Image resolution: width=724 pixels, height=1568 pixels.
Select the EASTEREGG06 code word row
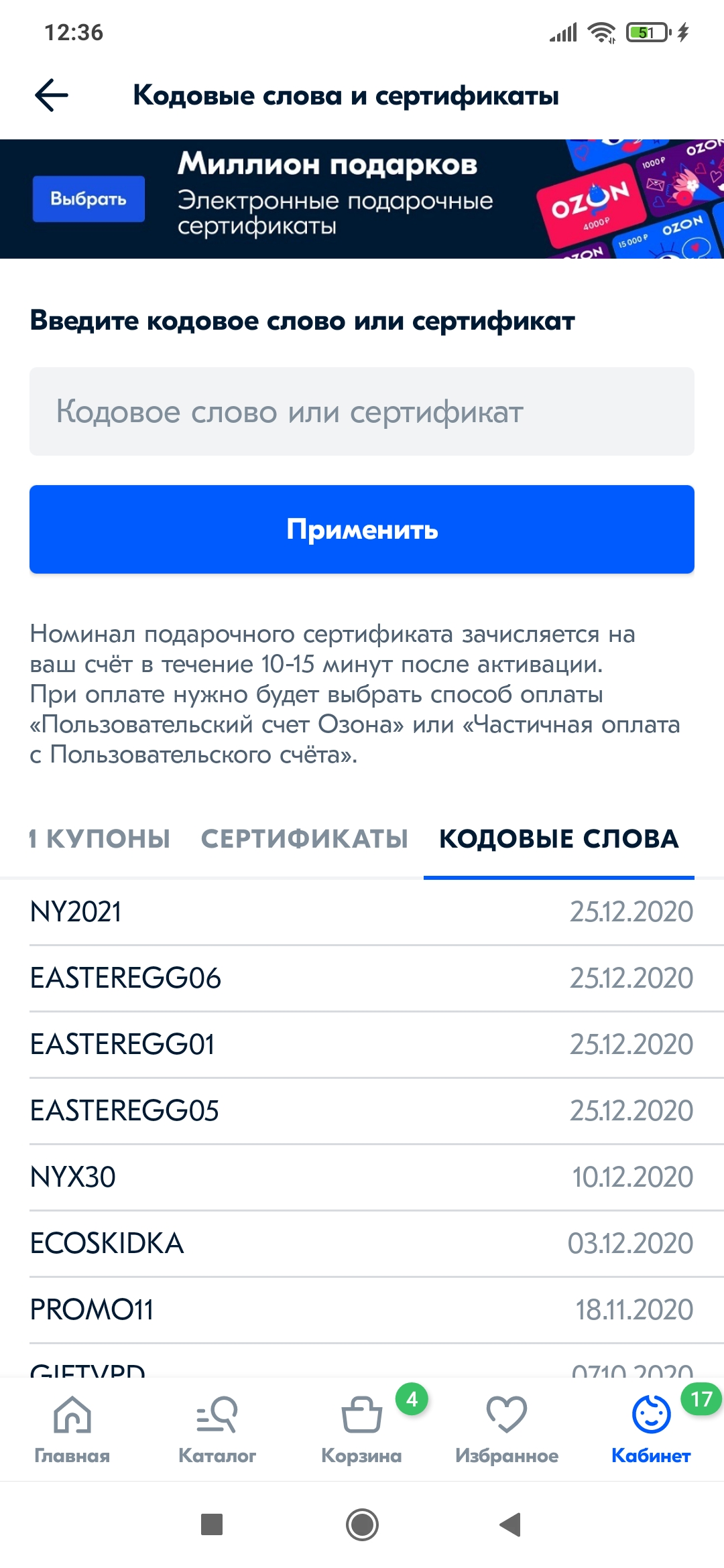click(362, 978)
